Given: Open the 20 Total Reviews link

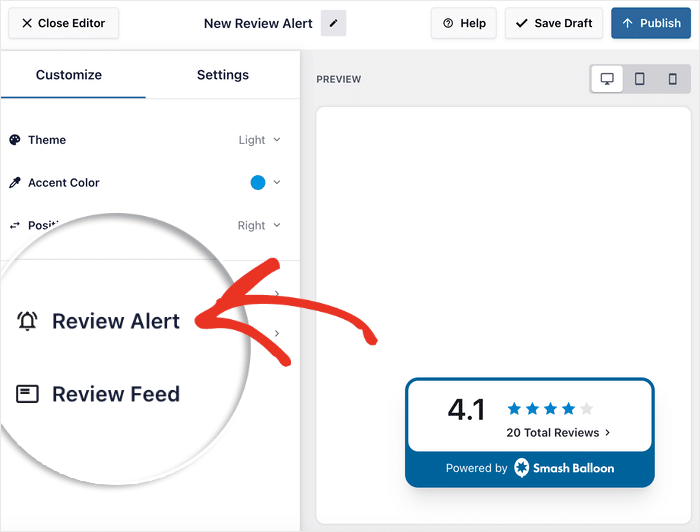Looking at the screenshot, I should click(x=558, y=433).
